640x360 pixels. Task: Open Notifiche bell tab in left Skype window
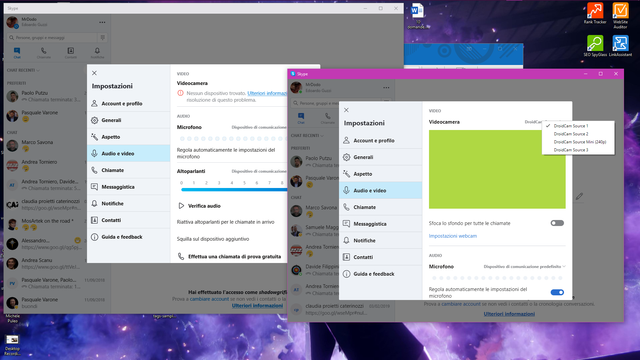[x=97, y=53]
